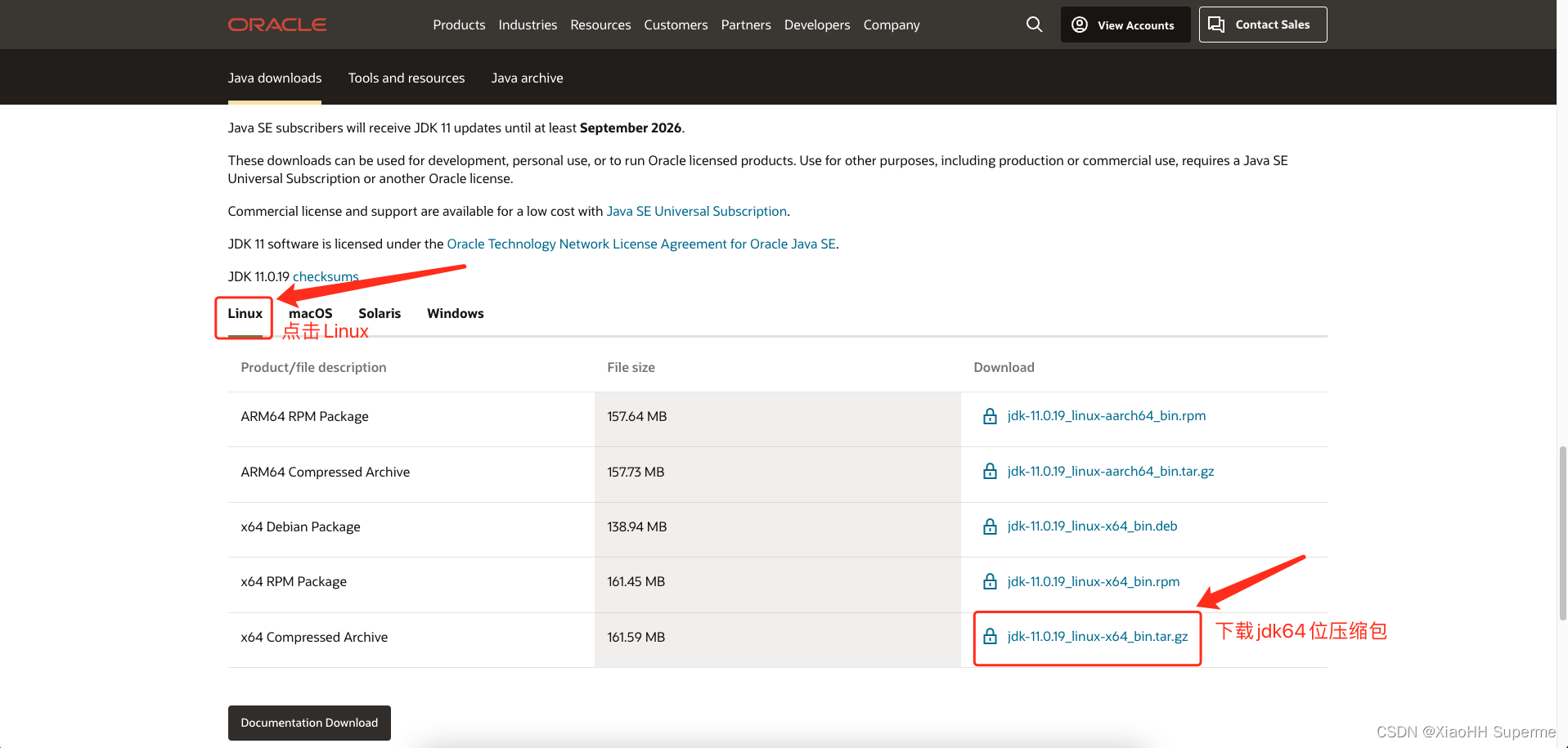Click the Contact Sales button

[1263, 25]
